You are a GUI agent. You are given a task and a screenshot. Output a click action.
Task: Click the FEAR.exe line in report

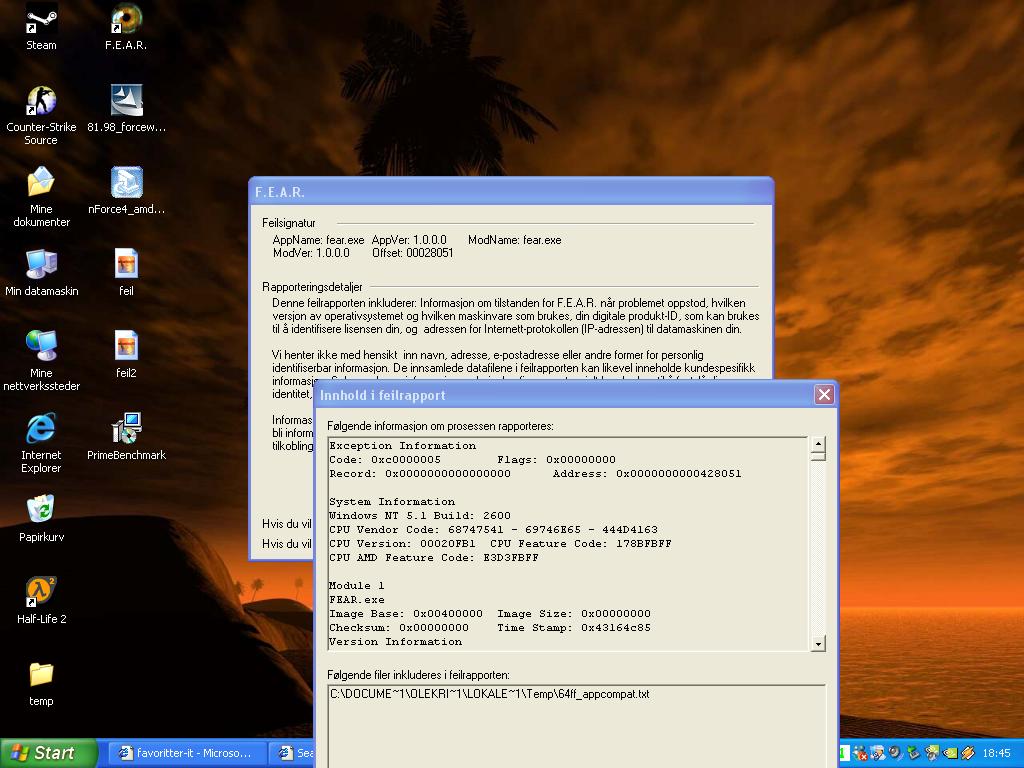click(x=357, y=600)
